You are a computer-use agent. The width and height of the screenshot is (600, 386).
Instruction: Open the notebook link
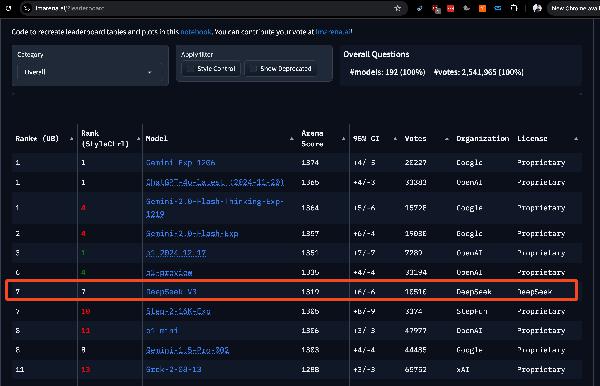click(x=196, y=32)
